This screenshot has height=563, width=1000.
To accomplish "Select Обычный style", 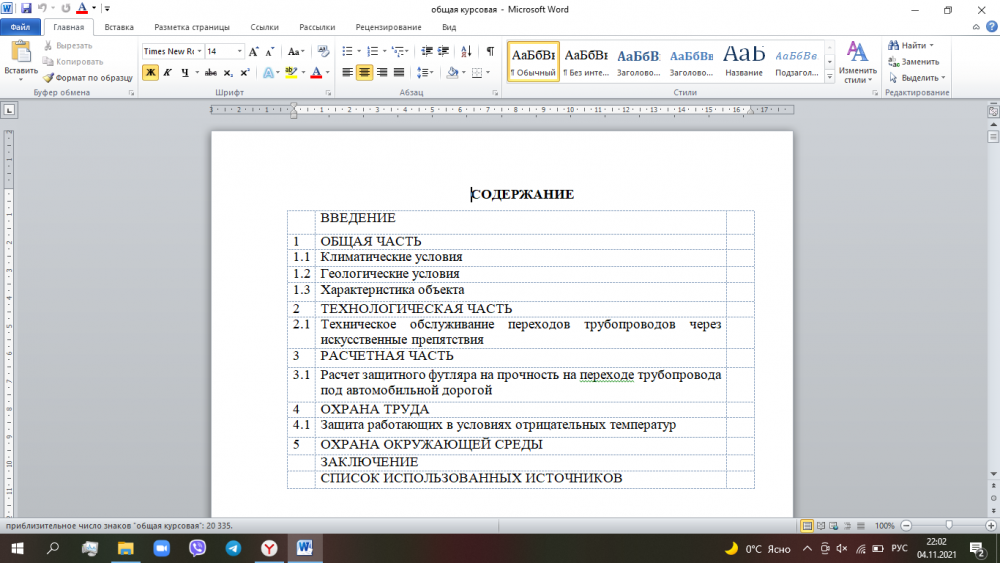I will click(534, 62).
